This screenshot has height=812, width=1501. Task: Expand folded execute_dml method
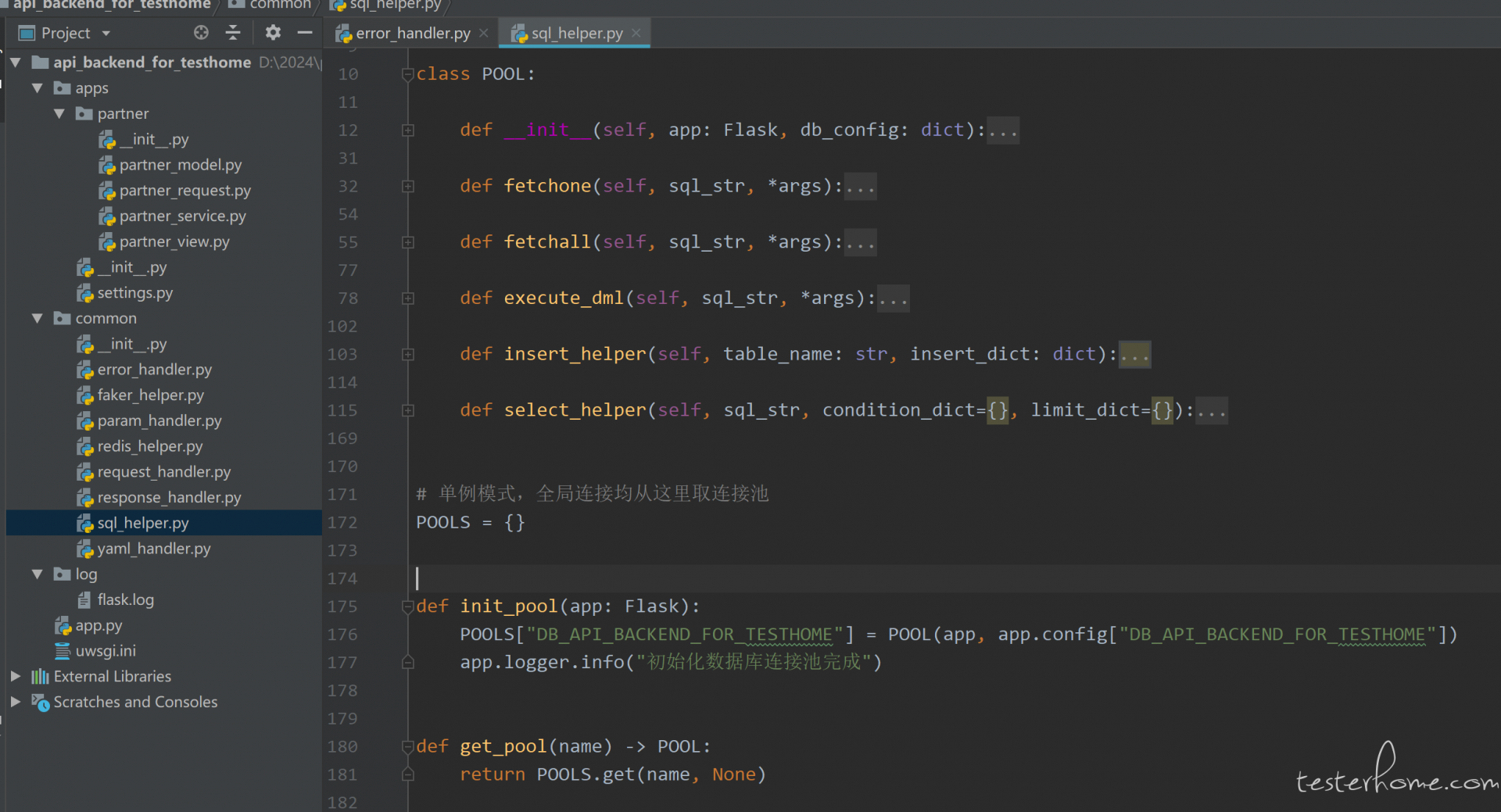pos(407,299)
